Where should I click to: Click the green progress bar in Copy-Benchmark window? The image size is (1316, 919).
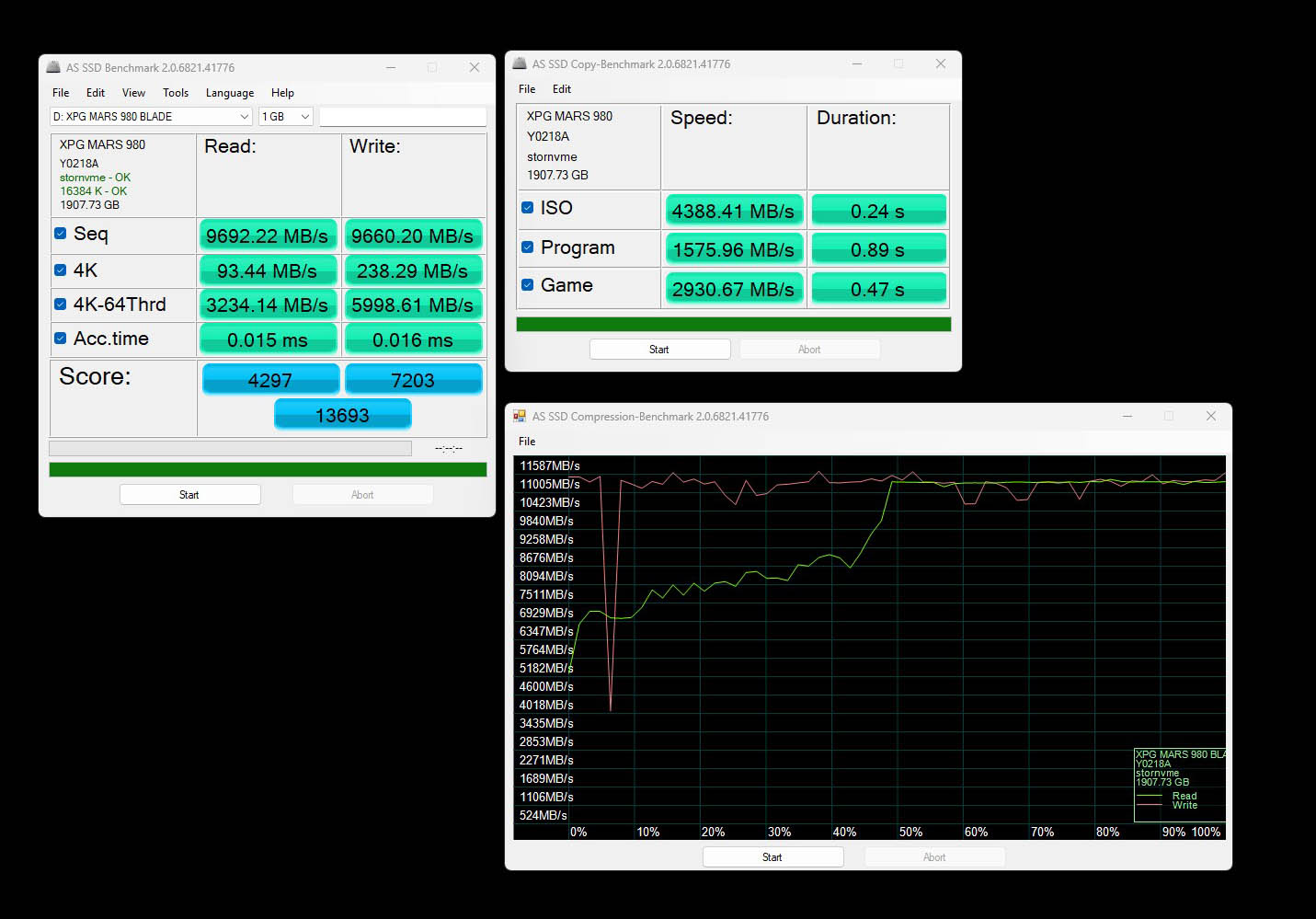click(x=734, y=325)
